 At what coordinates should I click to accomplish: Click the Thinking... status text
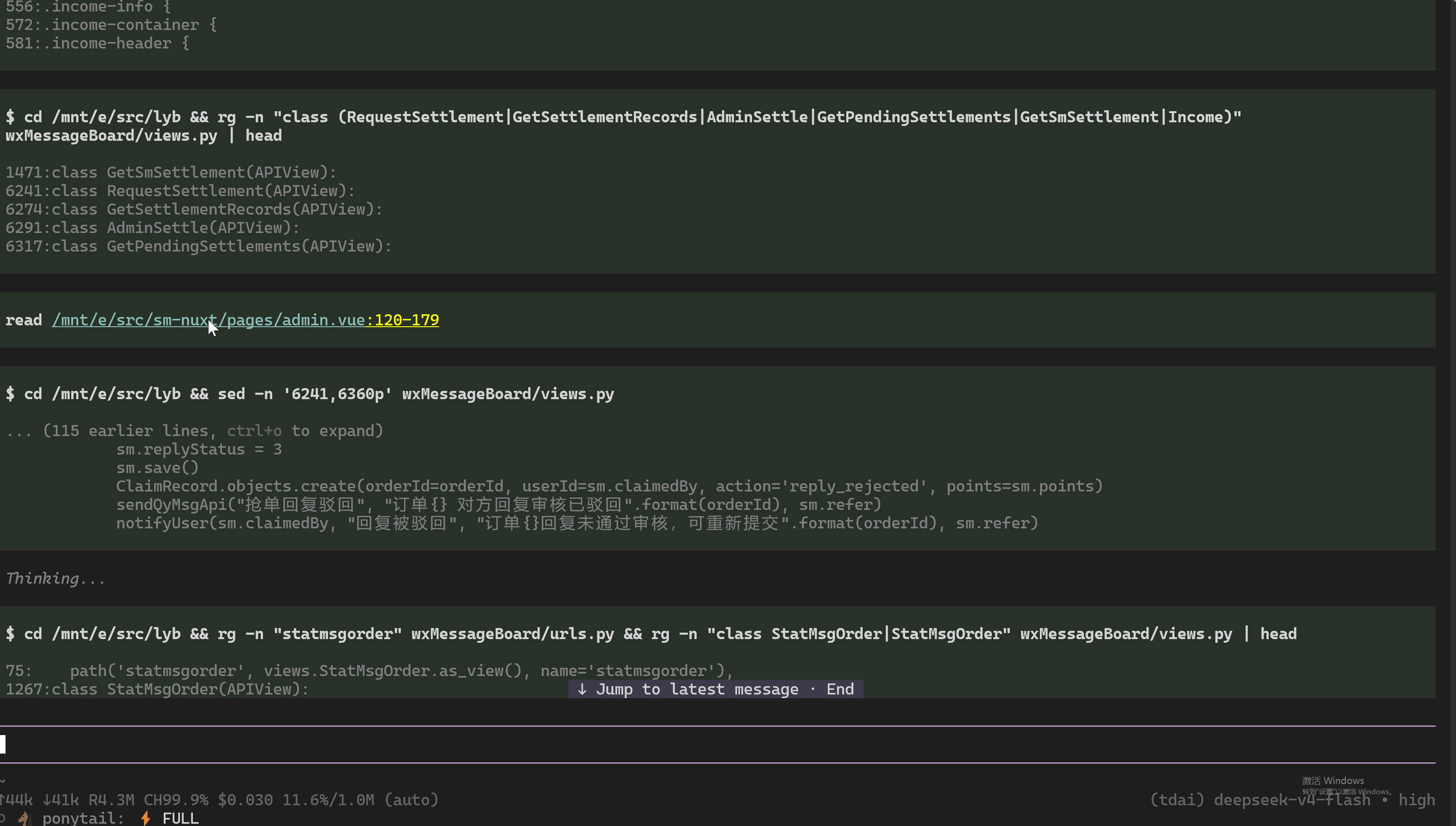(55, 578)
